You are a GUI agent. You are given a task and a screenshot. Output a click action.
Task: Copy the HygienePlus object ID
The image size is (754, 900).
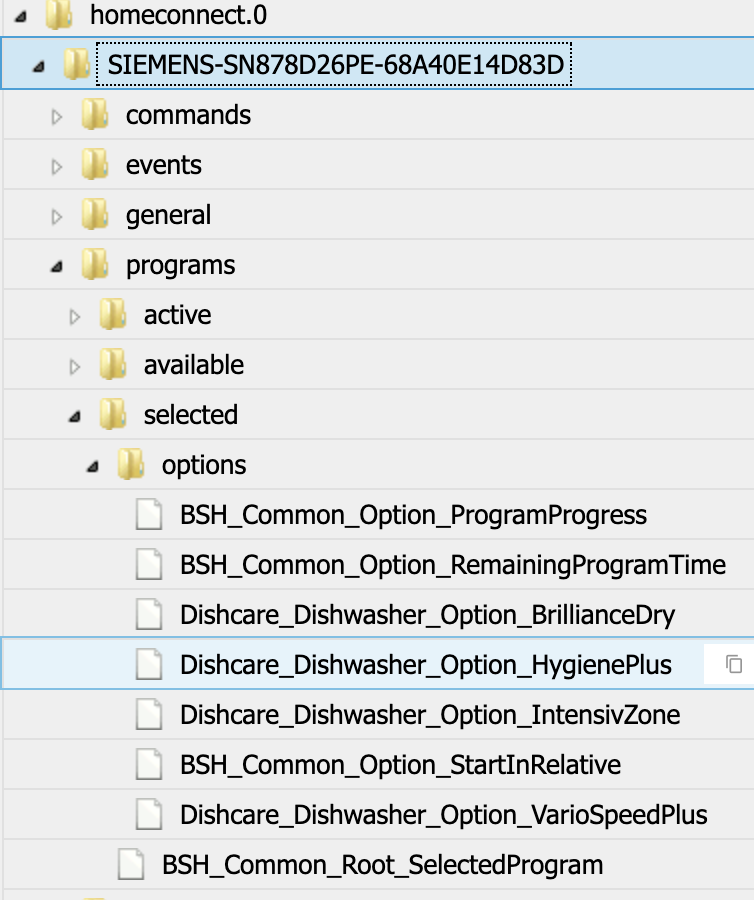coord(734,664)
